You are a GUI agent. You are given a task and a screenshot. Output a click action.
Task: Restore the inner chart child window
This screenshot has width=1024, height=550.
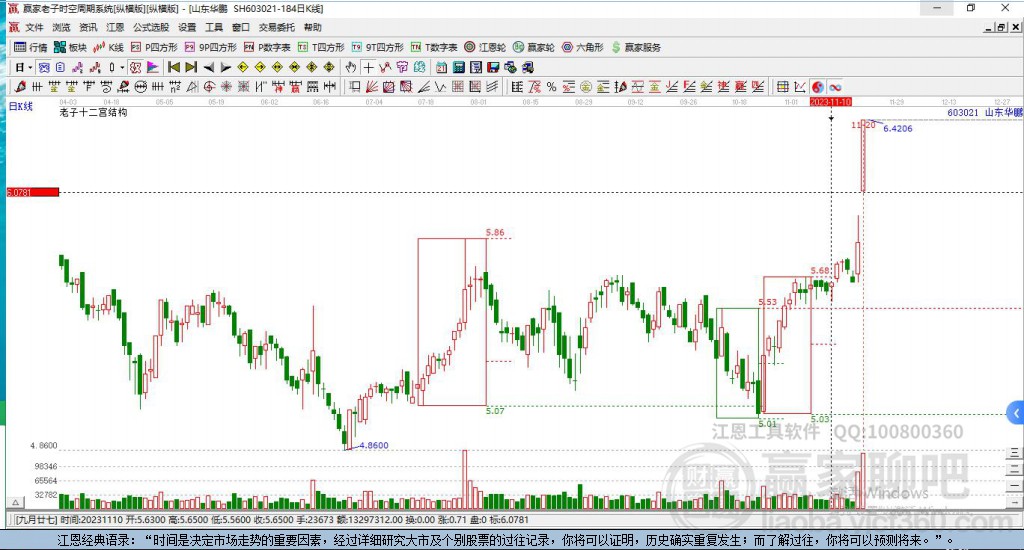pos(1000,27)
